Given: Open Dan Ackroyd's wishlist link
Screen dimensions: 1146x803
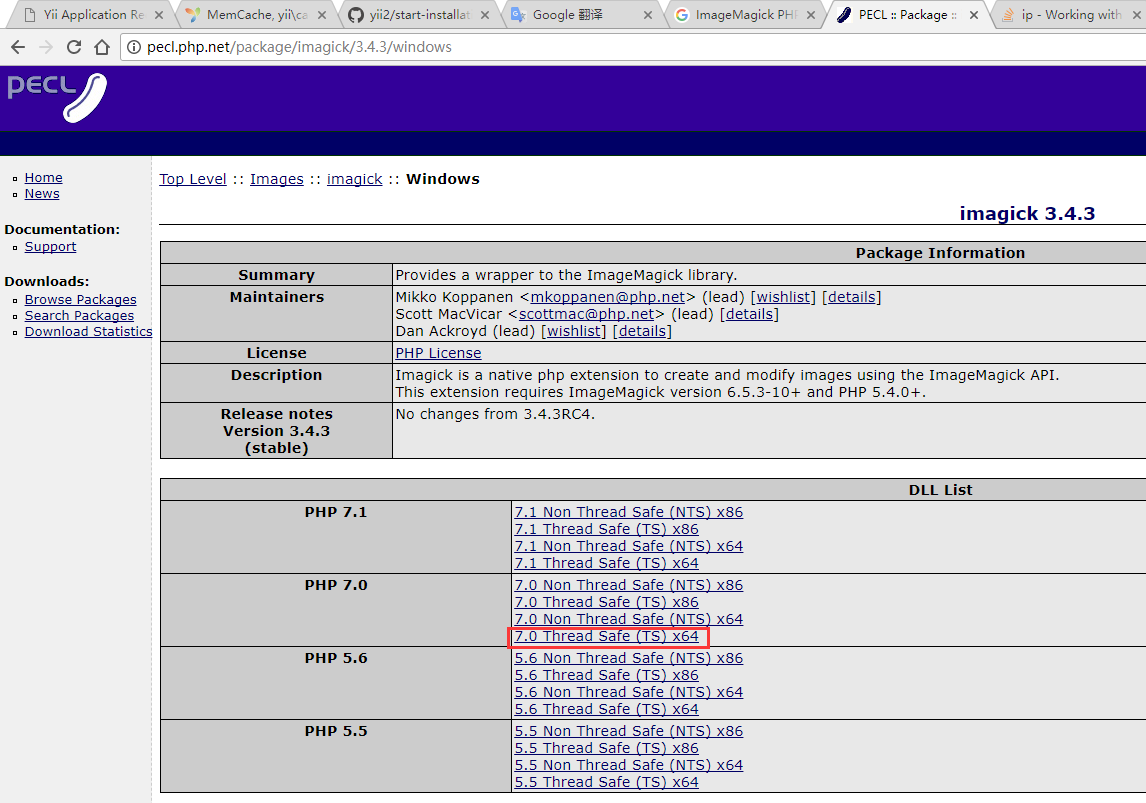Looking at the screenshot, I should [x=573, y=331].
